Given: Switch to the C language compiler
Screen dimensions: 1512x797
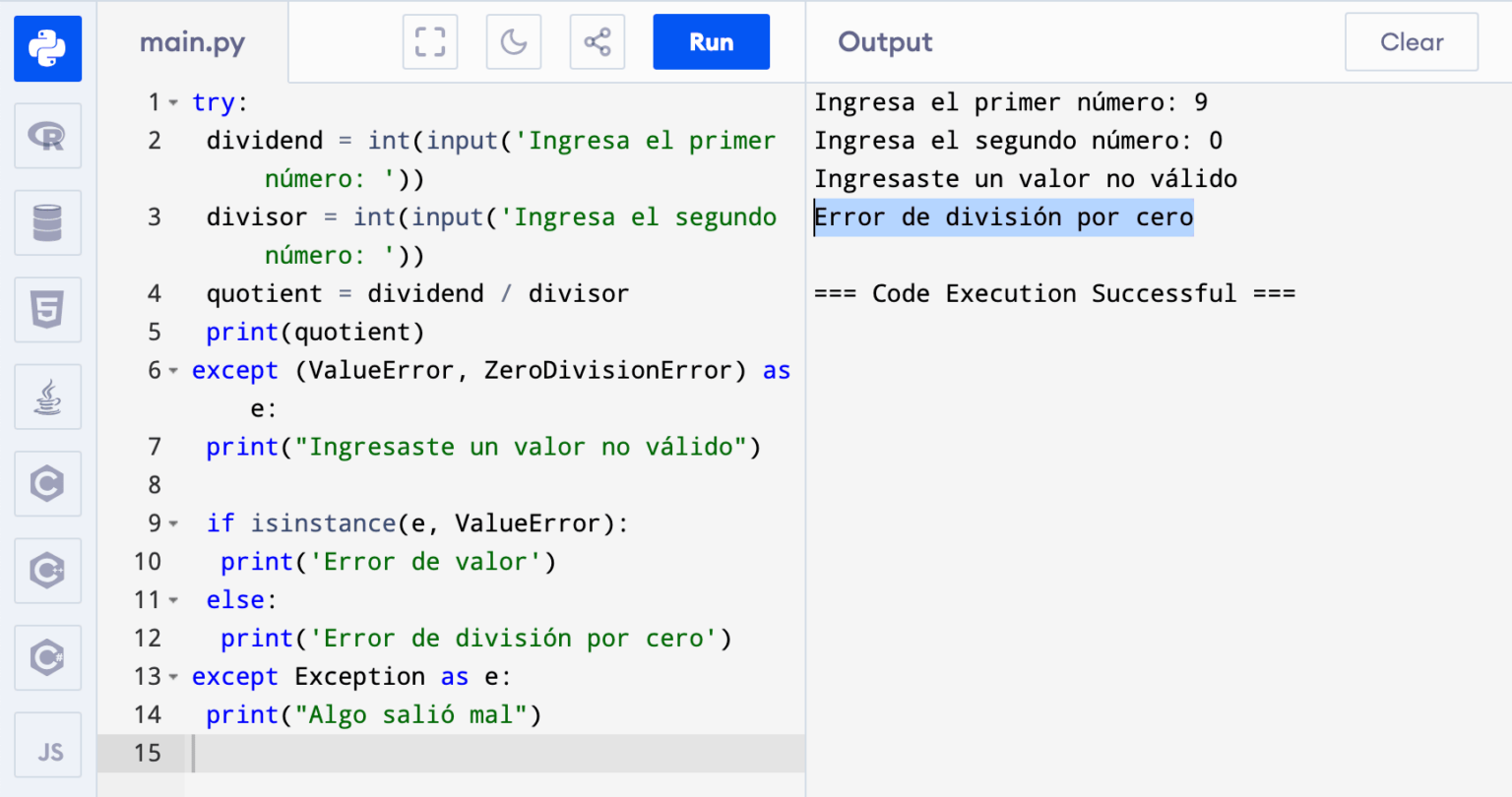Looking at the screenshot, I should click(47, 483).
